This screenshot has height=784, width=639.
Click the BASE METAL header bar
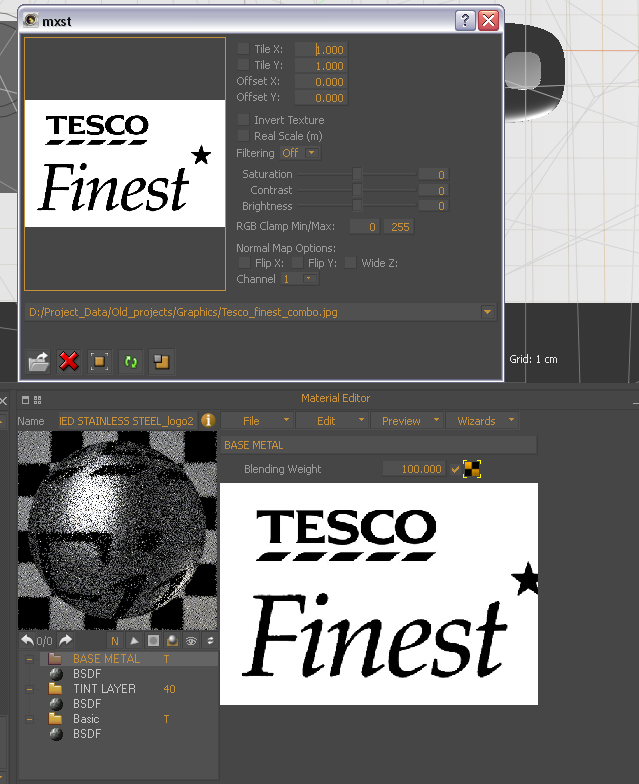[379, 444]
